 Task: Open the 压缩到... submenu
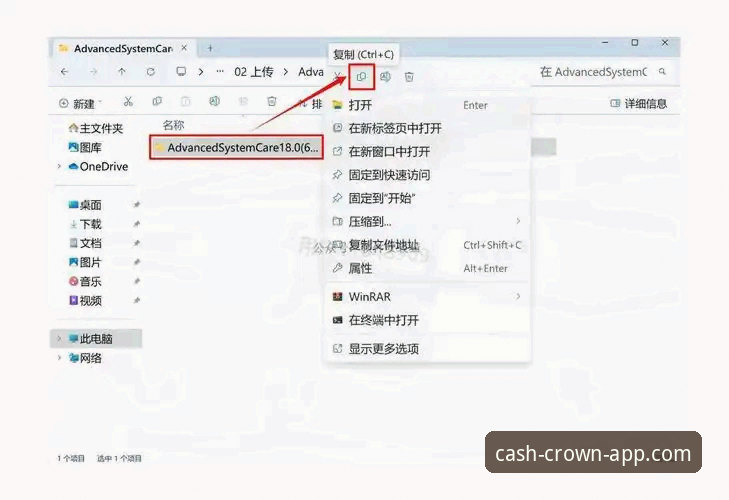coord(427,222)
